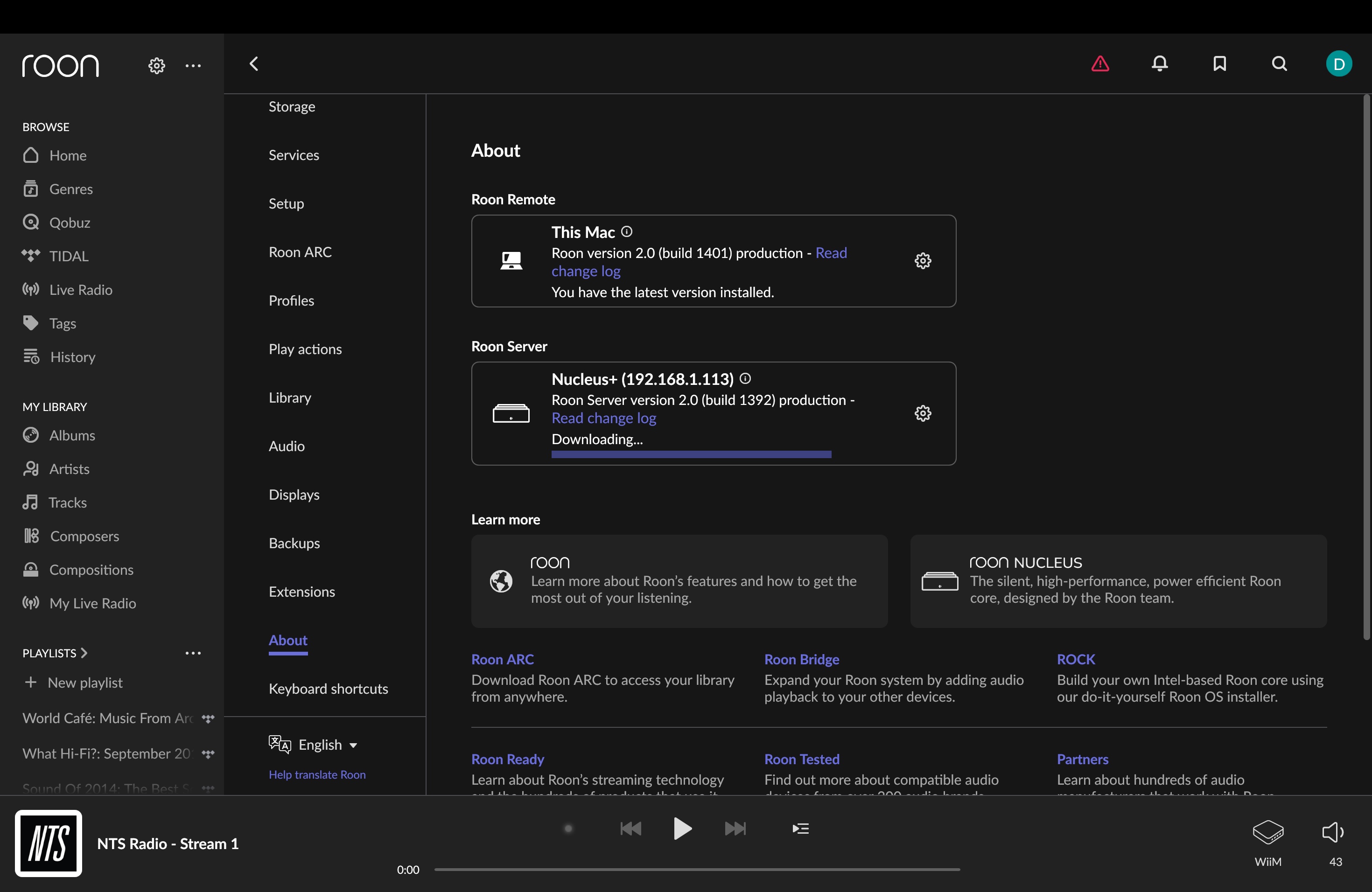Show info icon next to Nucleus+ address
1372x892 pixels.
point(745,378)
